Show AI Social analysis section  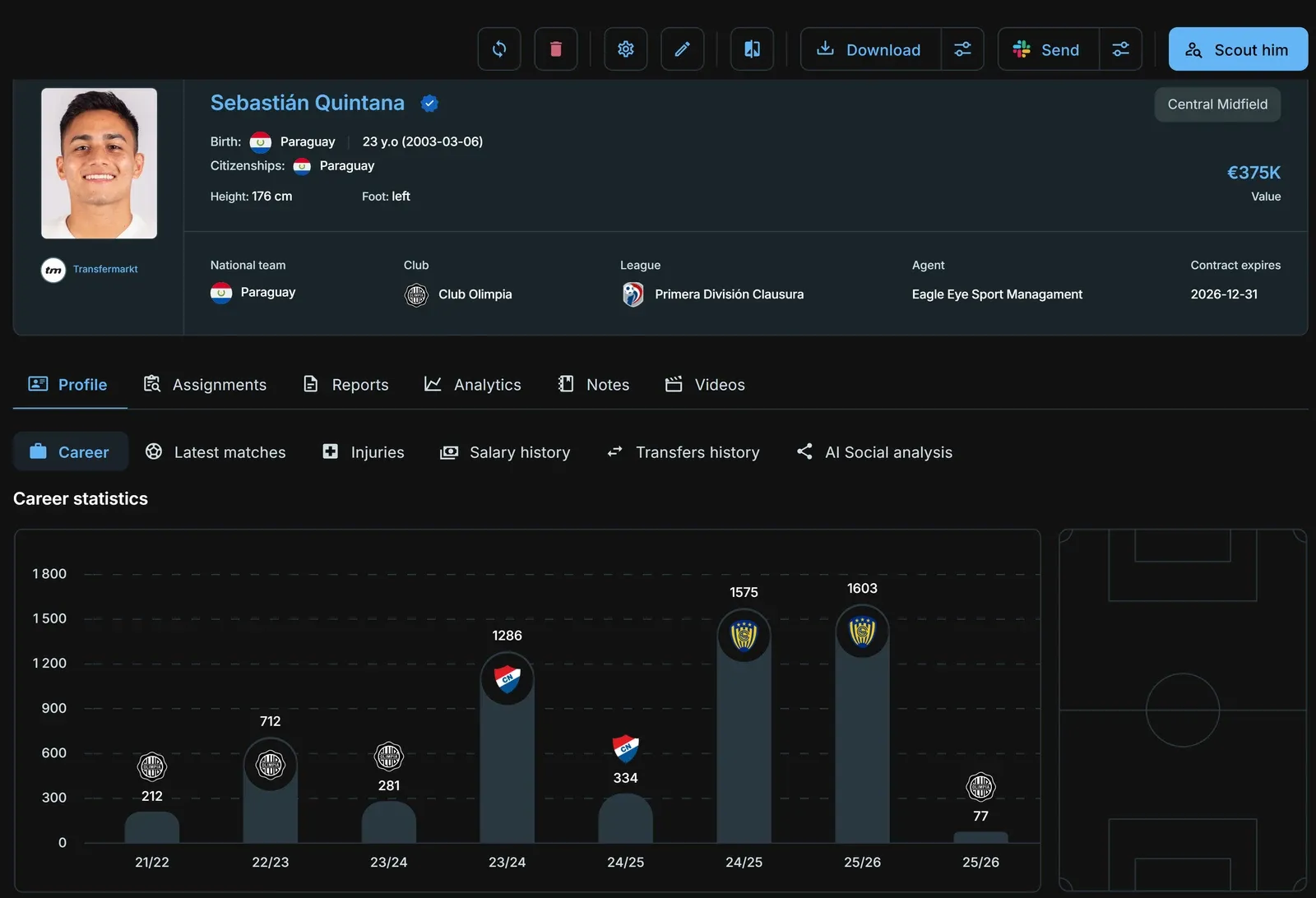[874, 451]
